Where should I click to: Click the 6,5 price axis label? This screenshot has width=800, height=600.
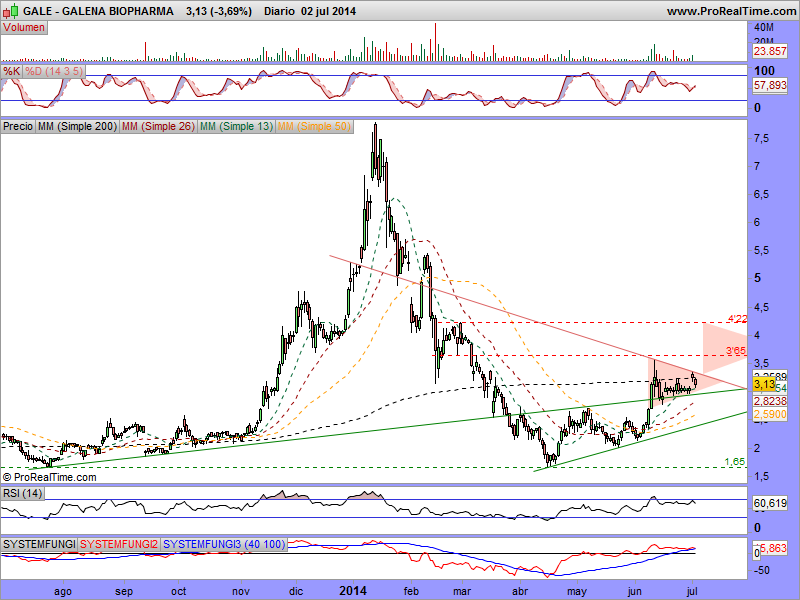tap(761, 194)
